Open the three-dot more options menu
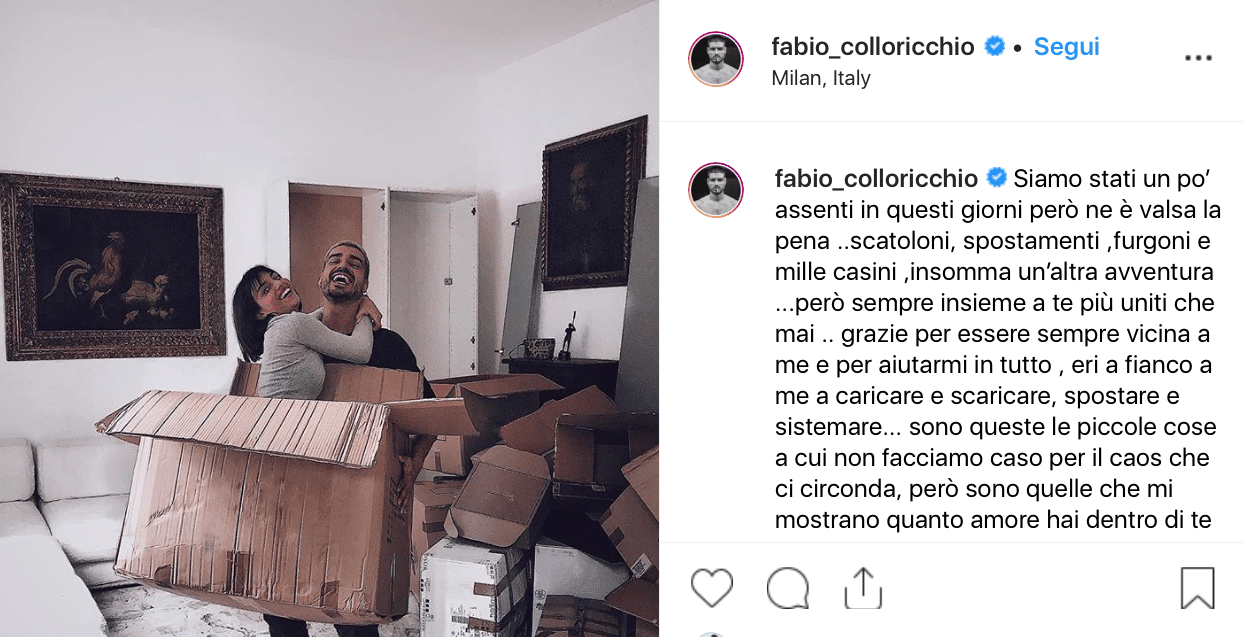 point(1198,58)
